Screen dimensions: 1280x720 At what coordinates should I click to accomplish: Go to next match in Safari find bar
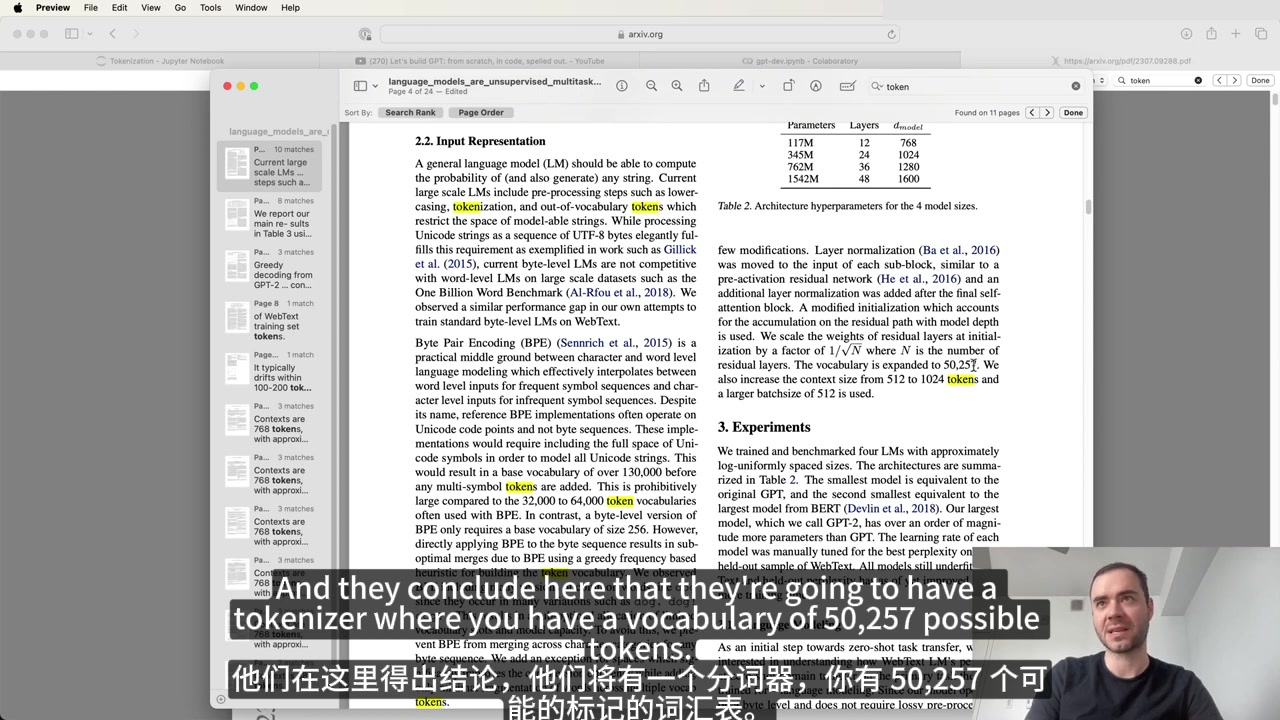(x=1234, y=80)
